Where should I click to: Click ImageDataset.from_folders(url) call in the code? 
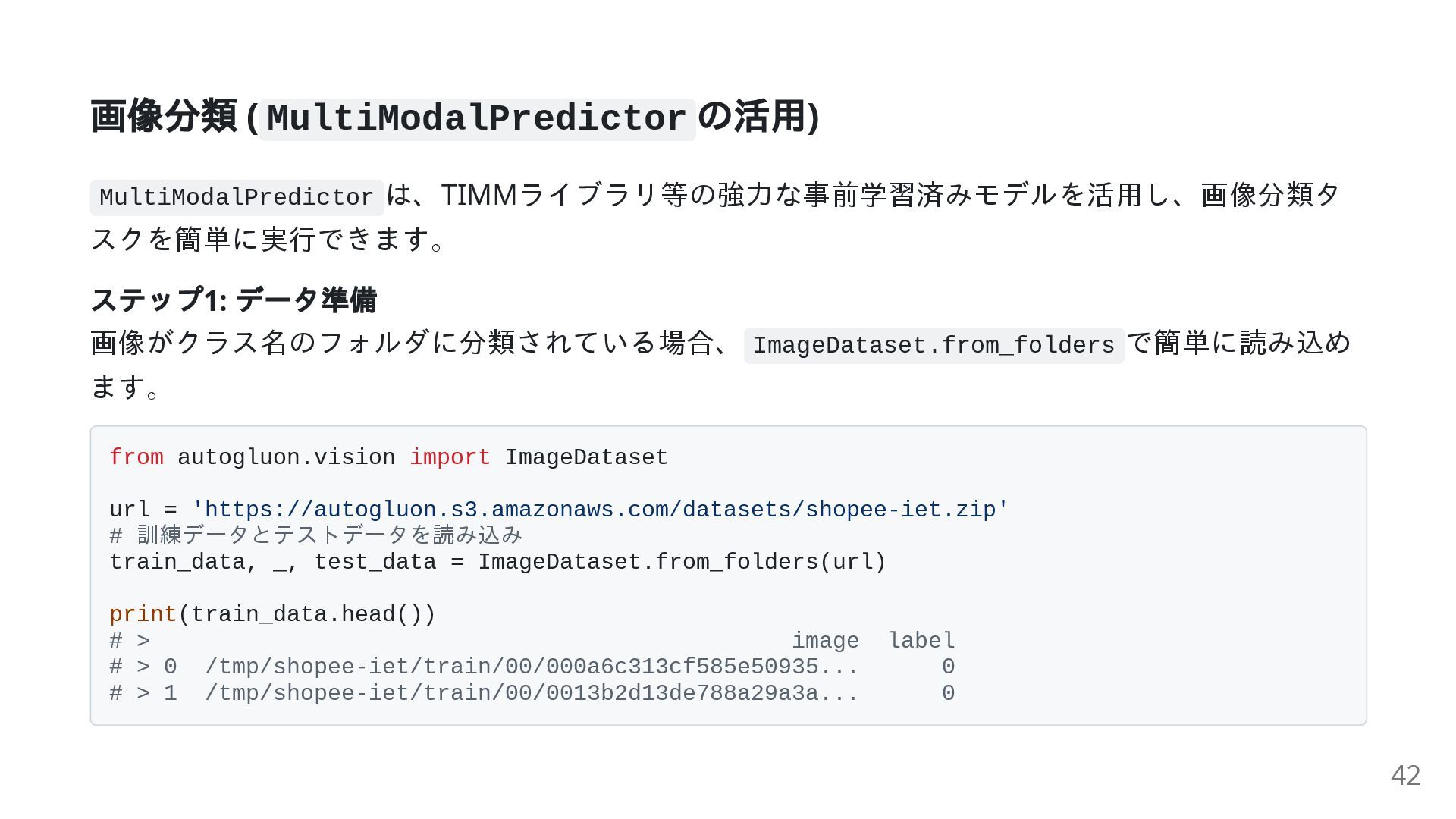[682, 562]
